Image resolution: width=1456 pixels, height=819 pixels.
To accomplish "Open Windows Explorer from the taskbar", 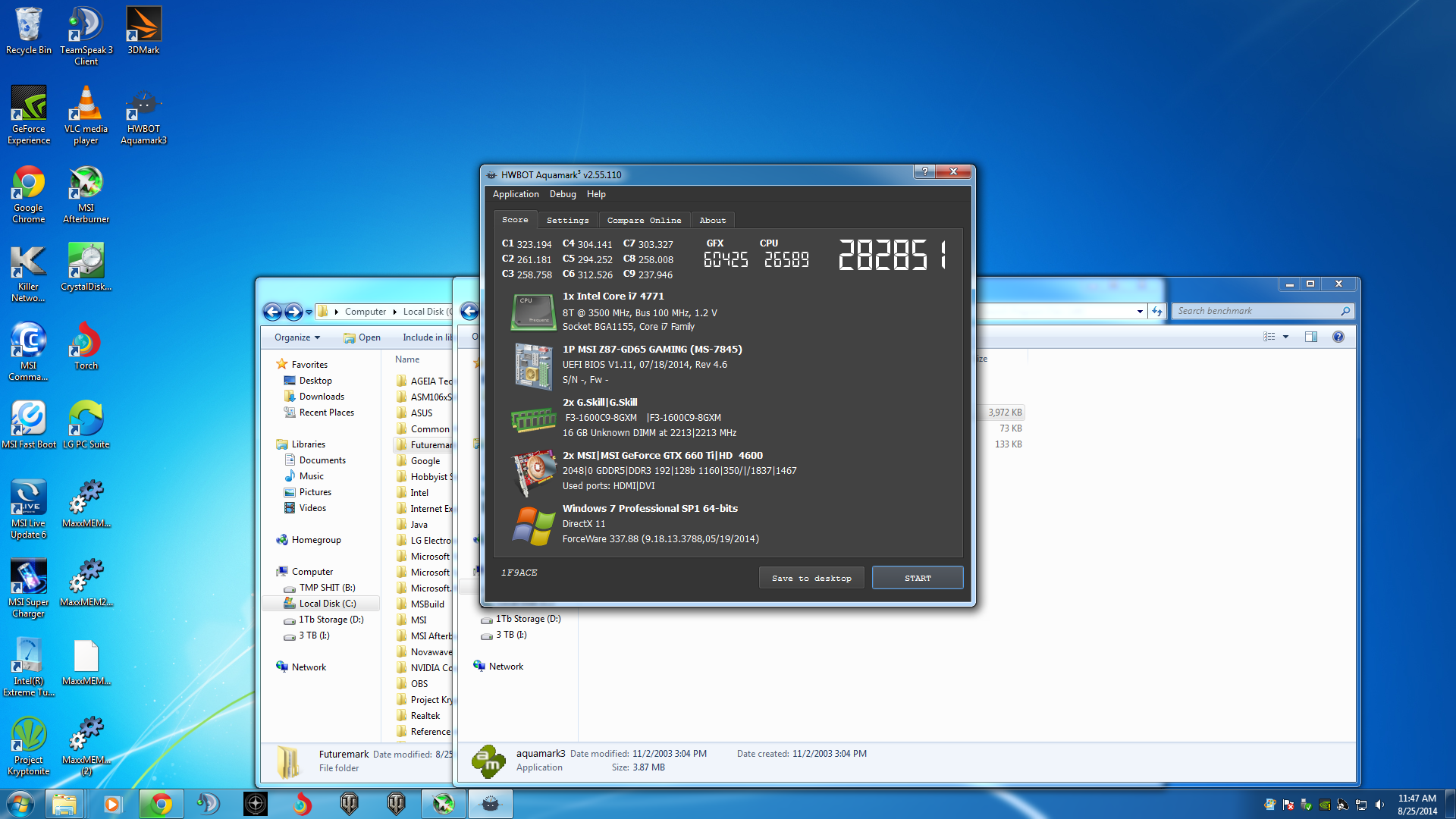I will [64, 804].
